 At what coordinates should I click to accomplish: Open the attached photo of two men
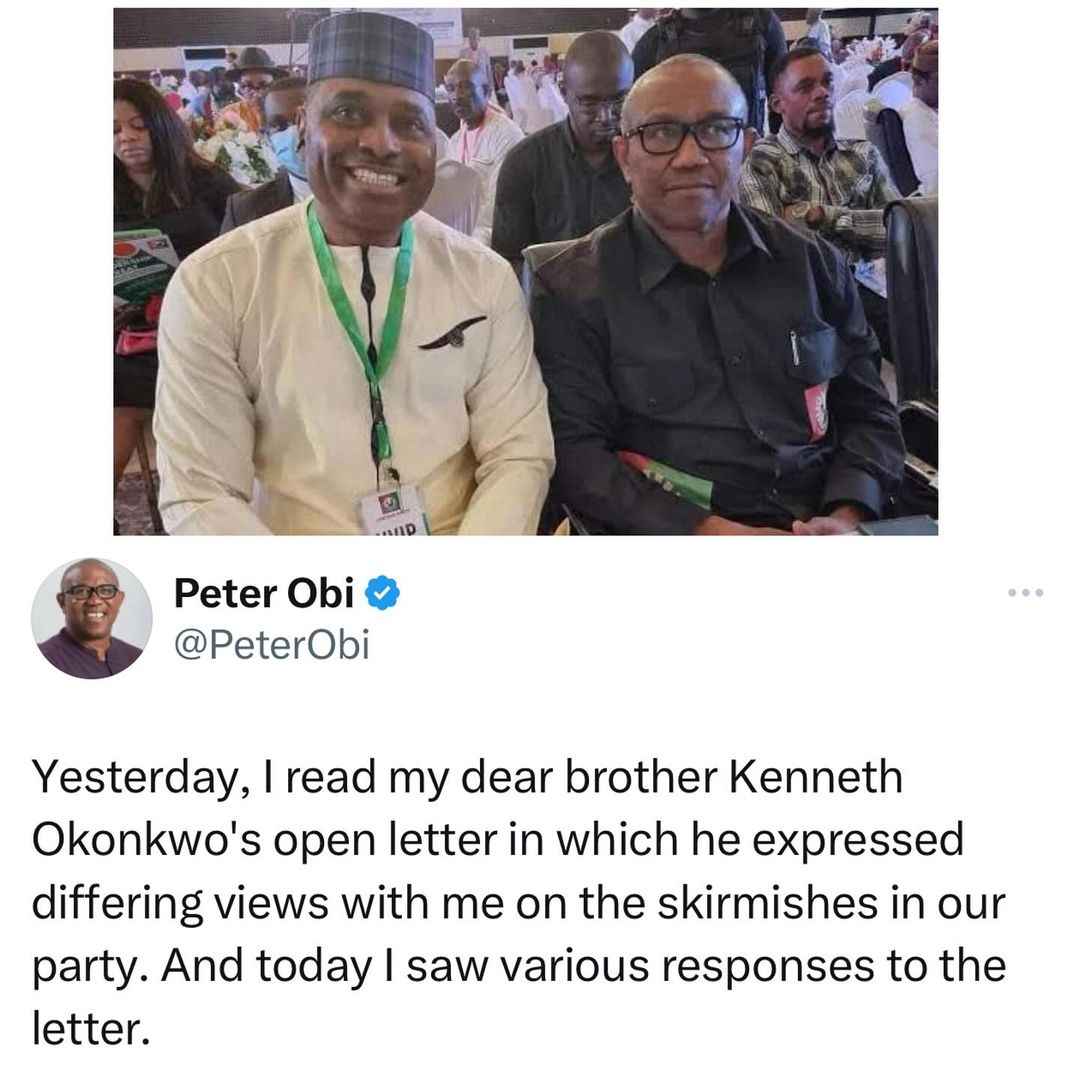[526, 271]
